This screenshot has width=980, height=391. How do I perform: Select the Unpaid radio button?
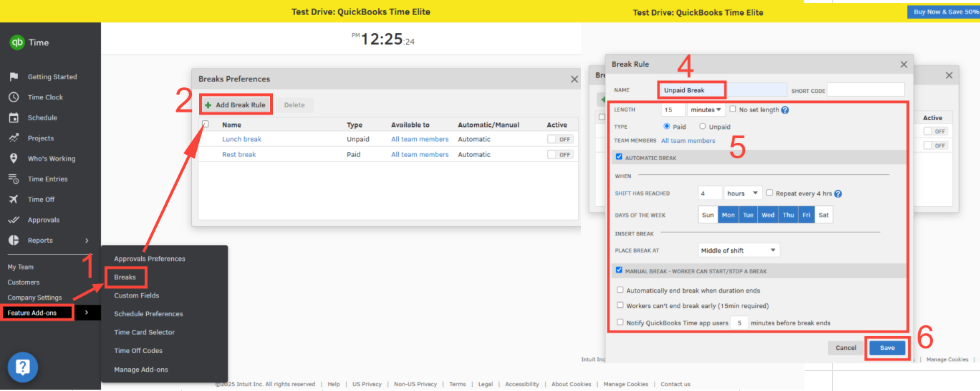(x=703, y=126)
